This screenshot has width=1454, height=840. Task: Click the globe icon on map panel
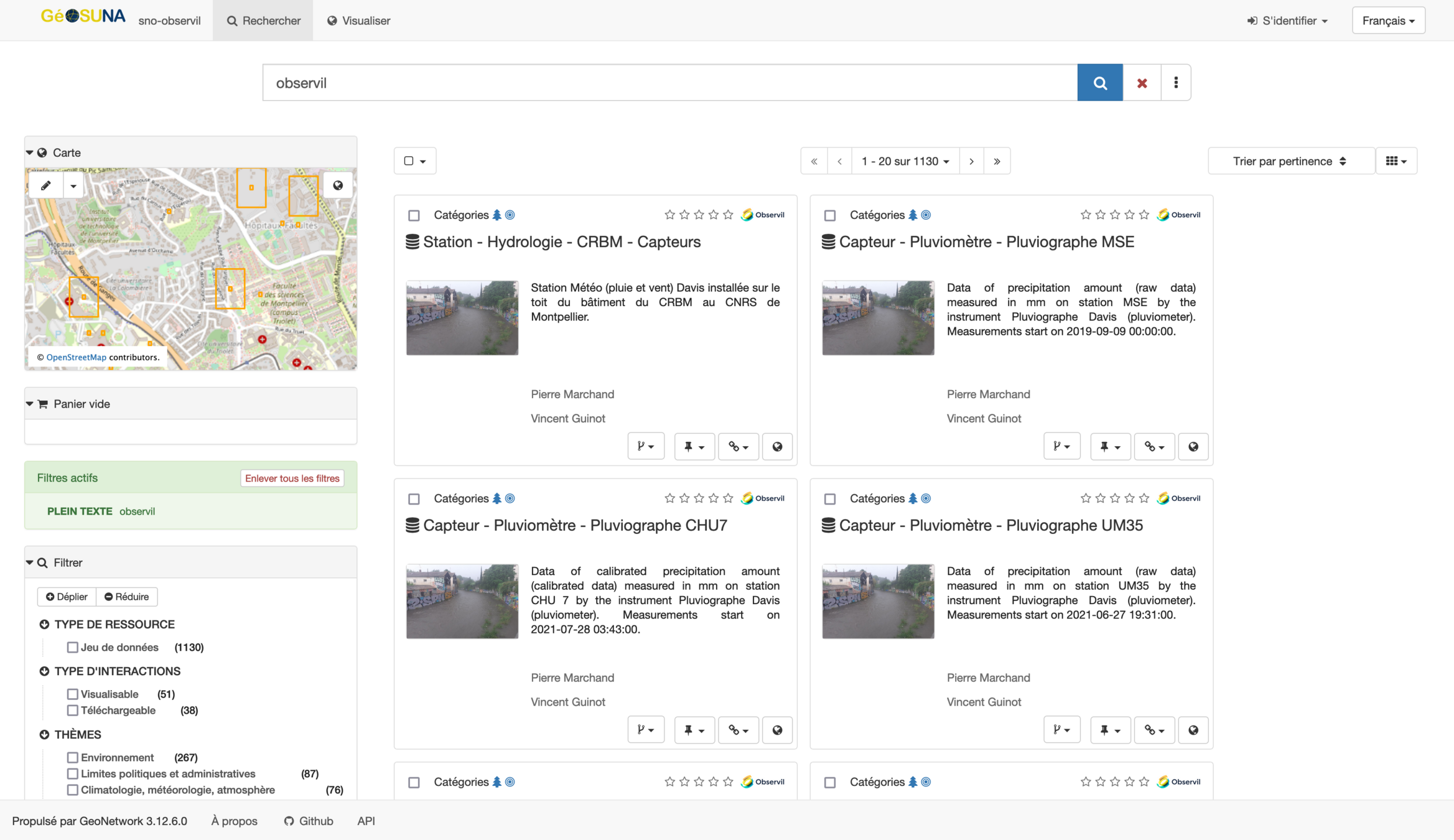tap(338, 185)
